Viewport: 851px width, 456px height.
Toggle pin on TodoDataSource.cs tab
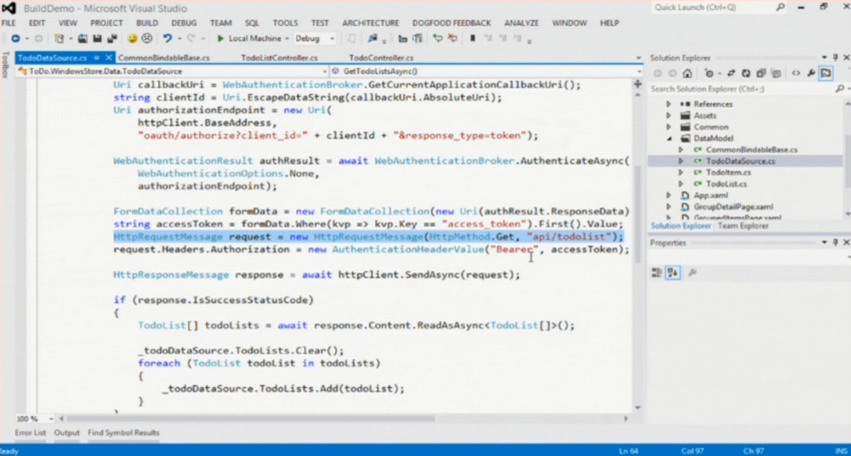[97, 58]
